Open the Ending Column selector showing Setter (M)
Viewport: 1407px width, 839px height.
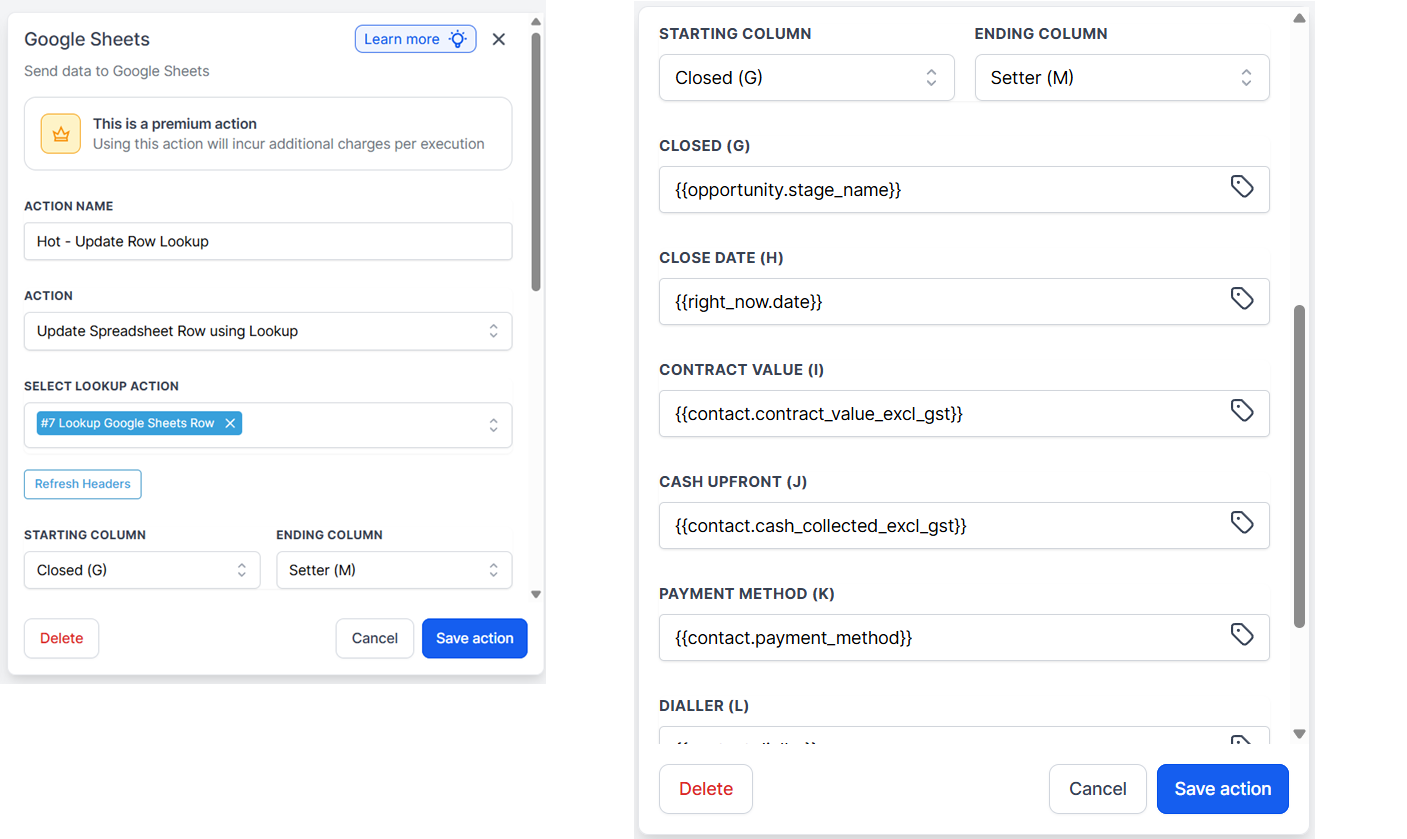pyautogui.click(x=1121, y=77)
